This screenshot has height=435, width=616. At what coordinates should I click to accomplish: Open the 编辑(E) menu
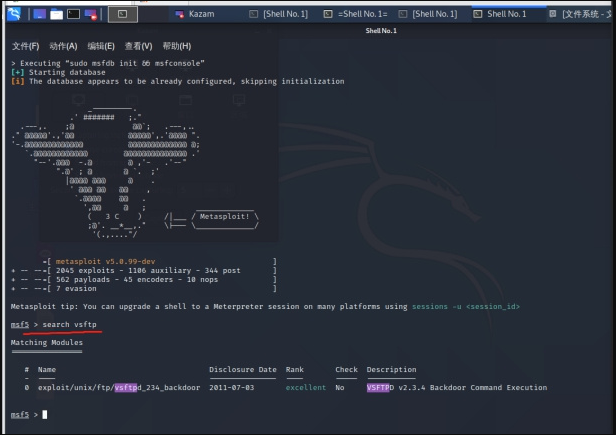click(x=101, y=46)
